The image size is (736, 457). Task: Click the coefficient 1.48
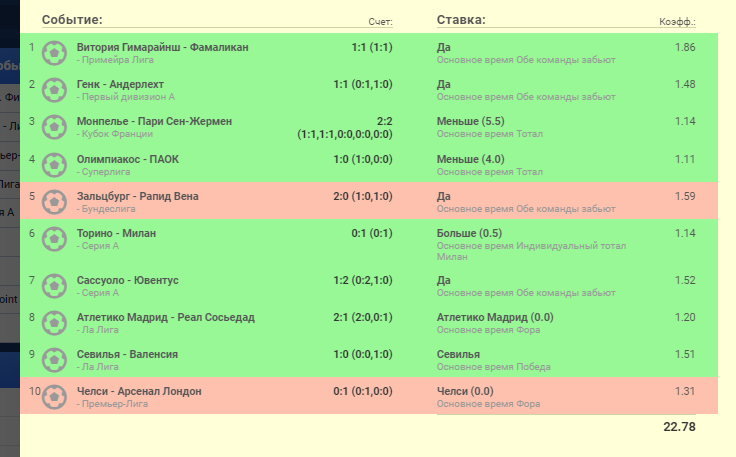[685, 84]
